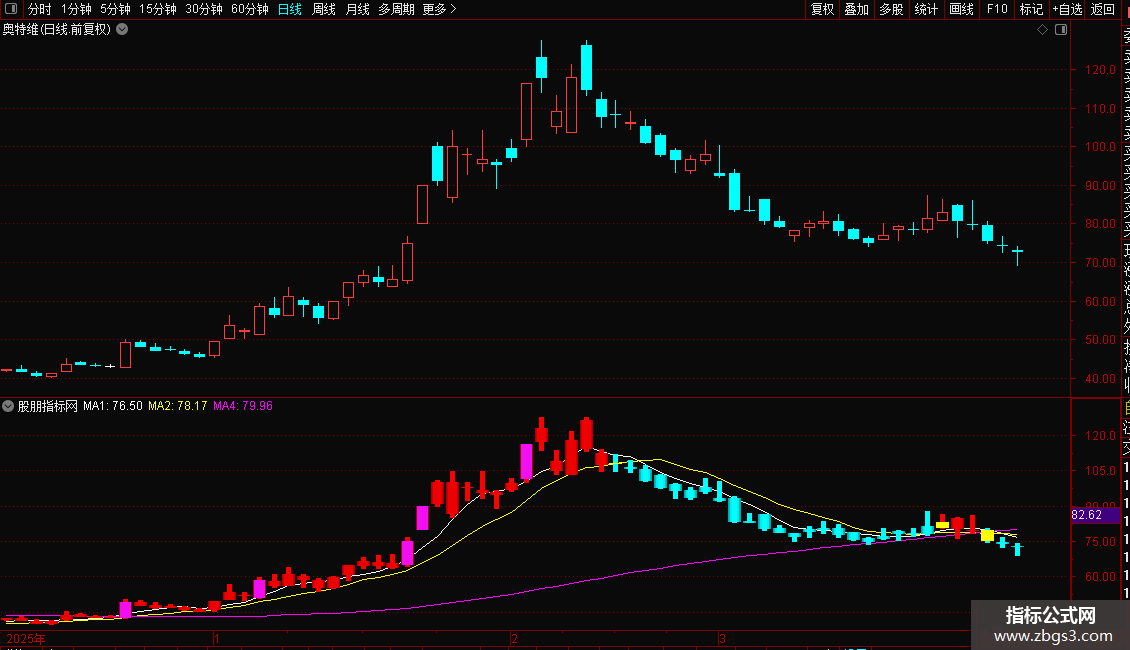Expand the 更多 periods menu
Viewport: 1130px width, 650px height.
click(440, 9)
